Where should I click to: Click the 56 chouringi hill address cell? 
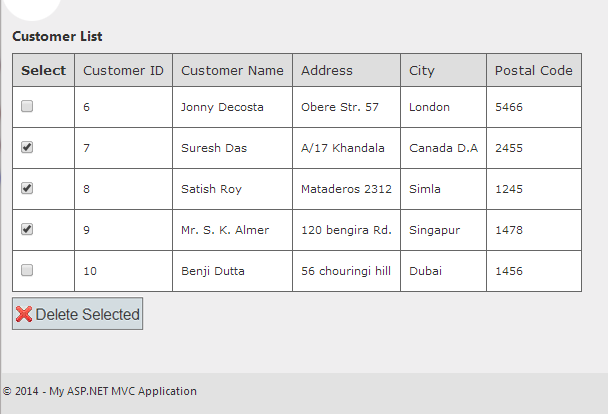[x=345, y=271]
